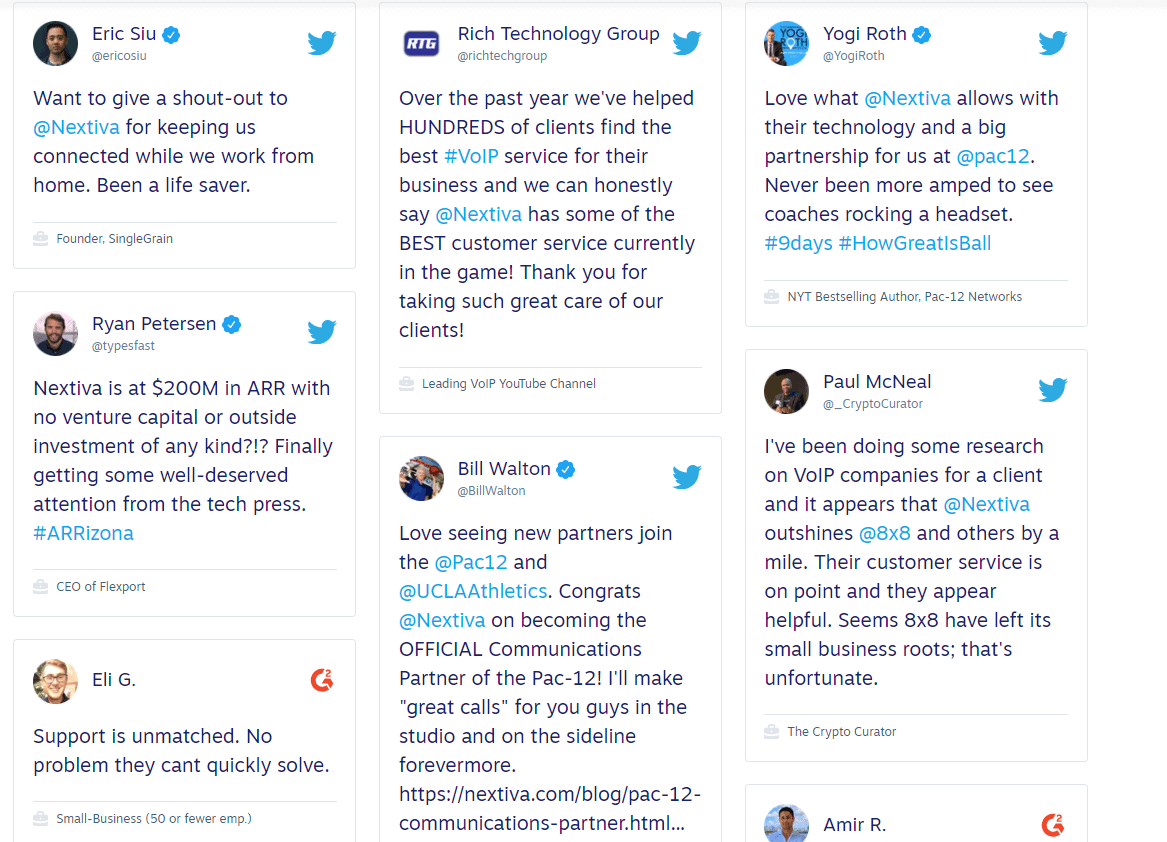Open the @typesfast handle
This screenshot has width=1167, height=842.
[x=124, y=346]
